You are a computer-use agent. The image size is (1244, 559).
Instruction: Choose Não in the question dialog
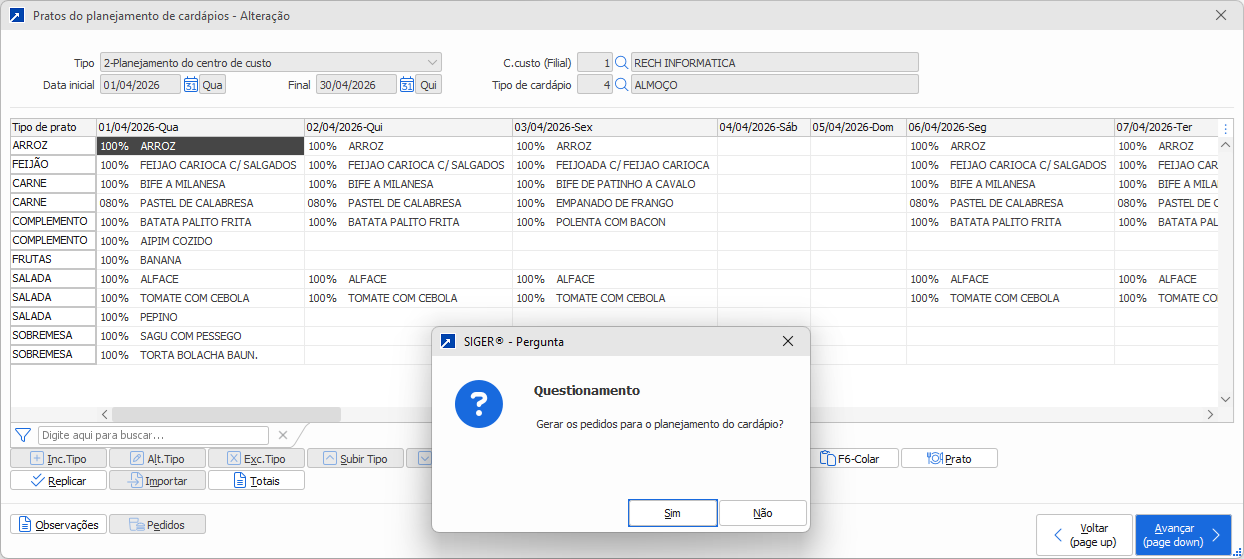pyautogui.click(x=762, y=513)
